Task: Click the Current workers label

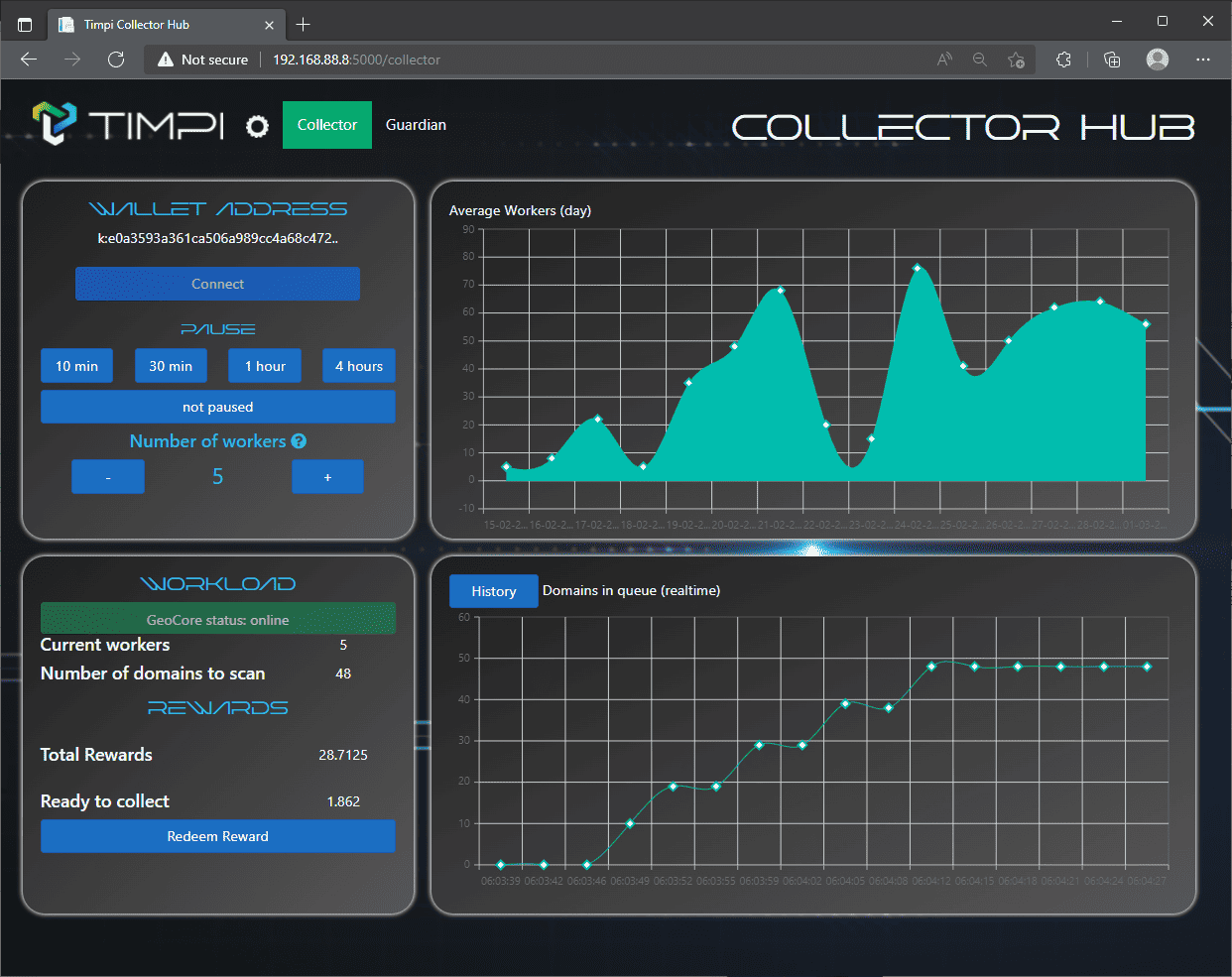Action: (105, 645)
